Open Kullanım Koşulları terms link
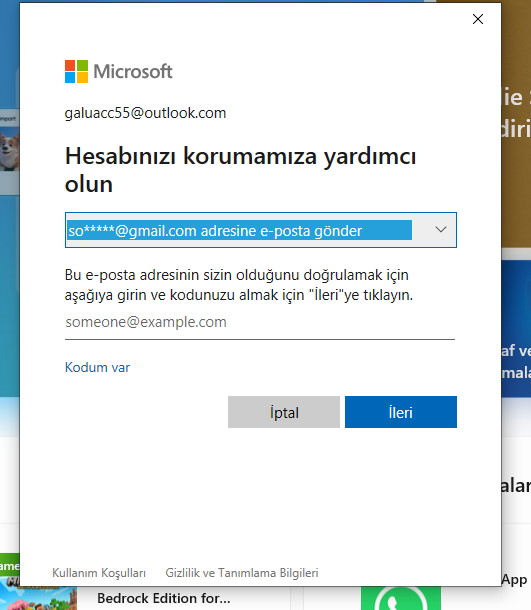Viewport: 531px width, 610px height. click(x=99, y=573)
